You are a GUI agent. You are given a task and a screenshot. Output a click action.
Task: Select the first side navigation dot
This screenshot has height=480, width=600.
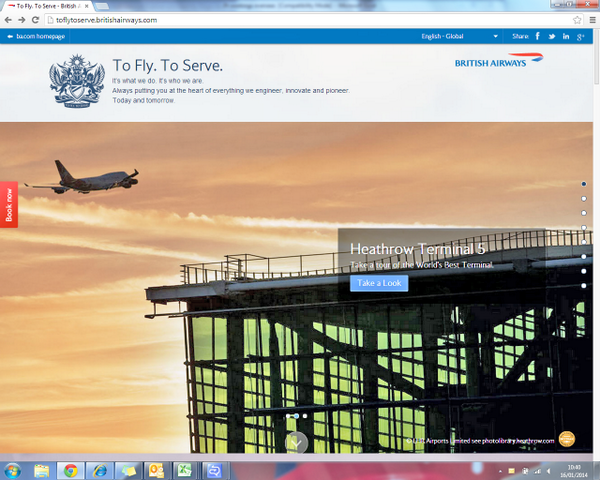coord(584,184)
